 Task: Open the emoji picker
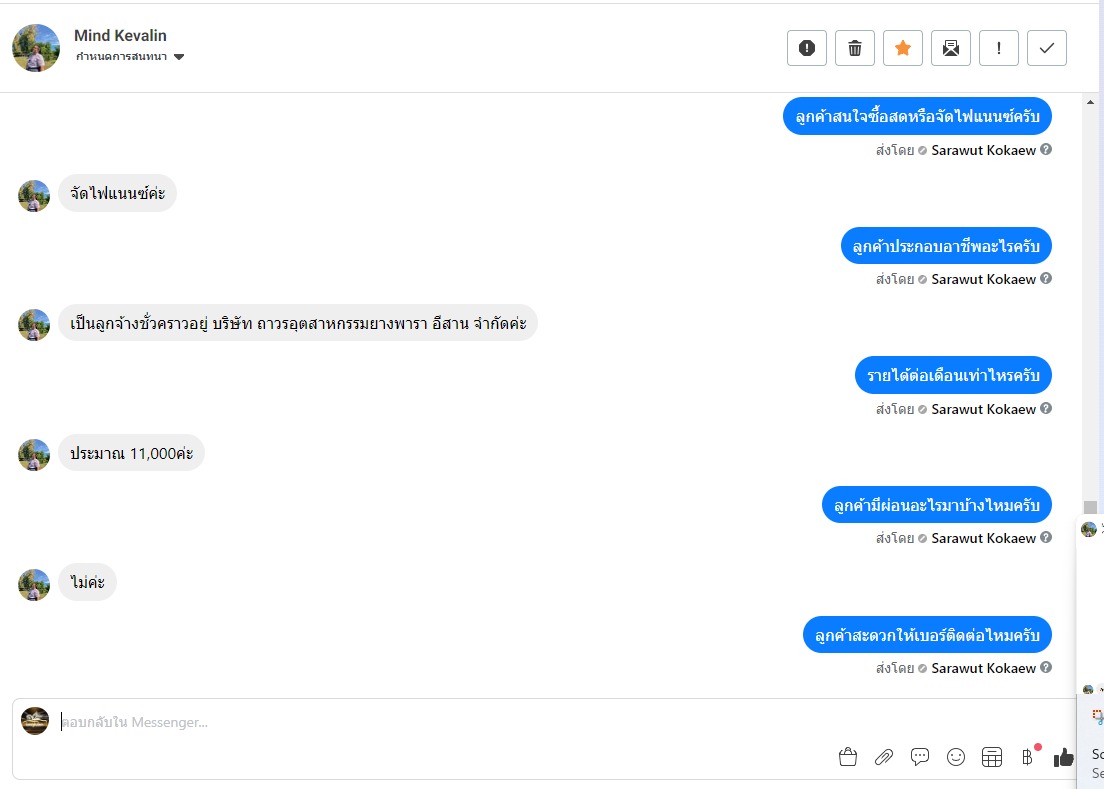(956, 757)
